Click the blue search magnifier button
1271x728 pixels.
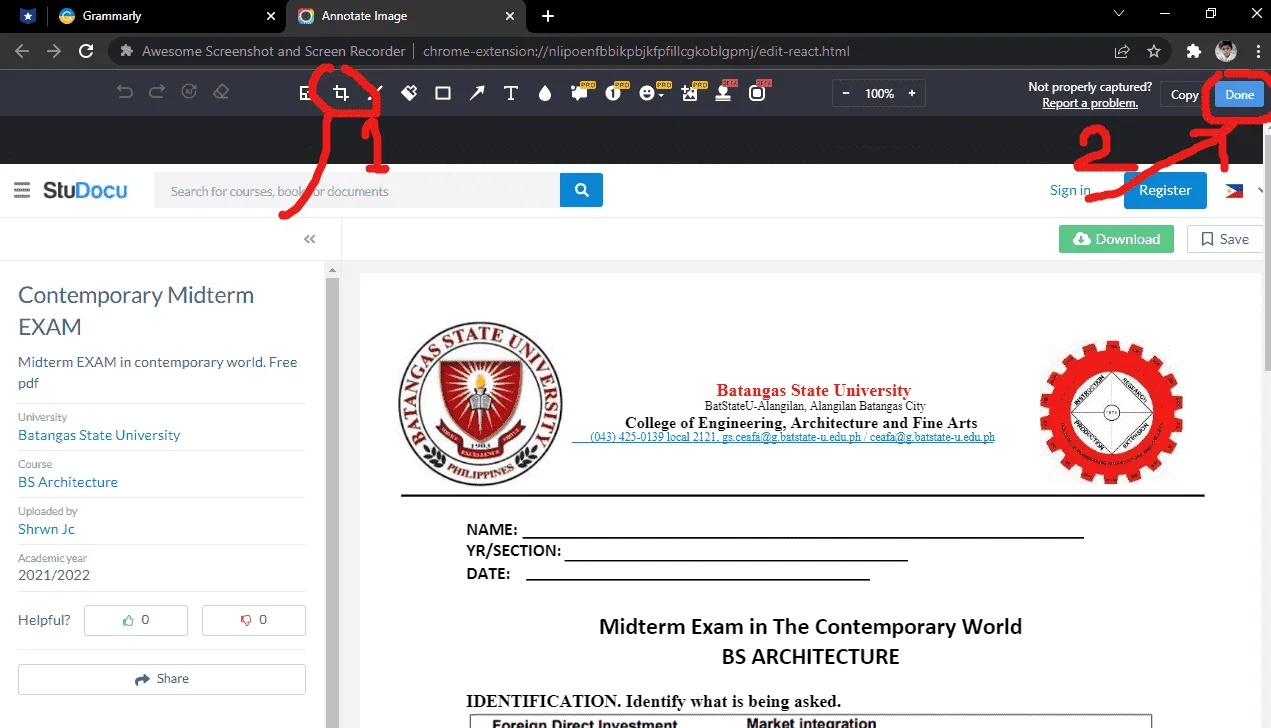pyautogui.click(x=581, y=190)
